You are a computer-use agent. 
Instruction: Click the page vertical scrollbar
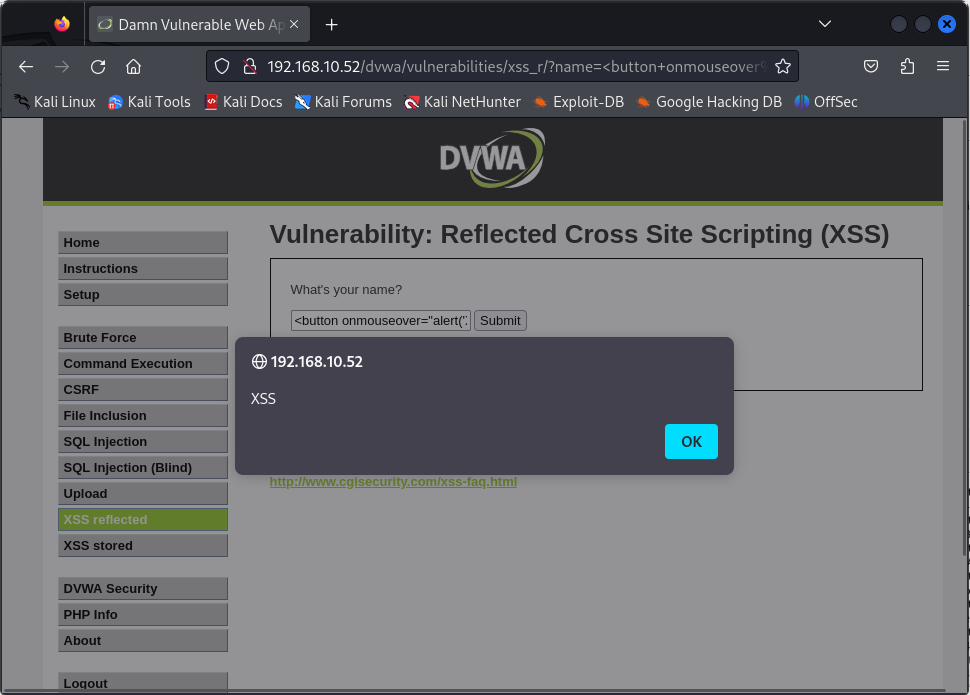966,337
